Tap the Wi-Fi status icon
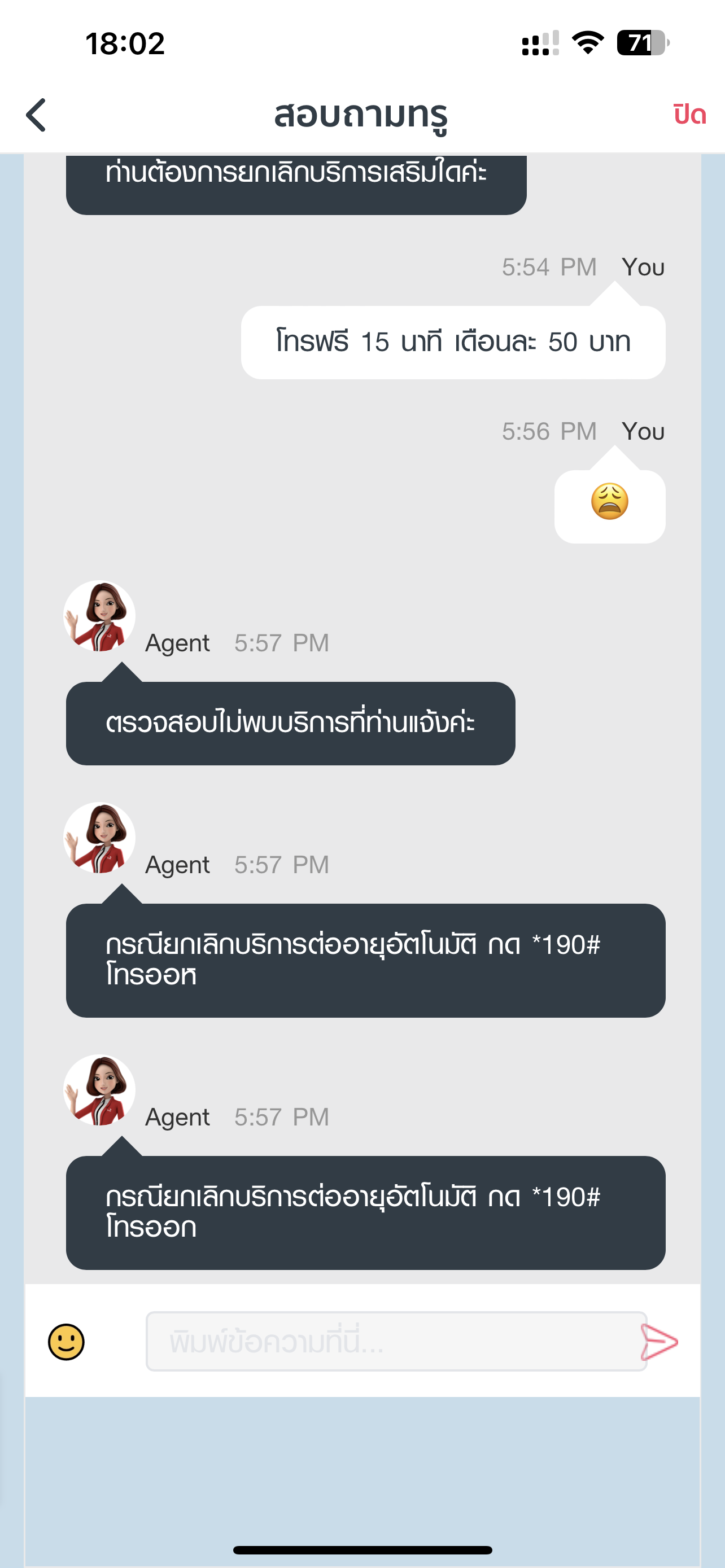The image size is (725, 1568). tap(587, 42)
